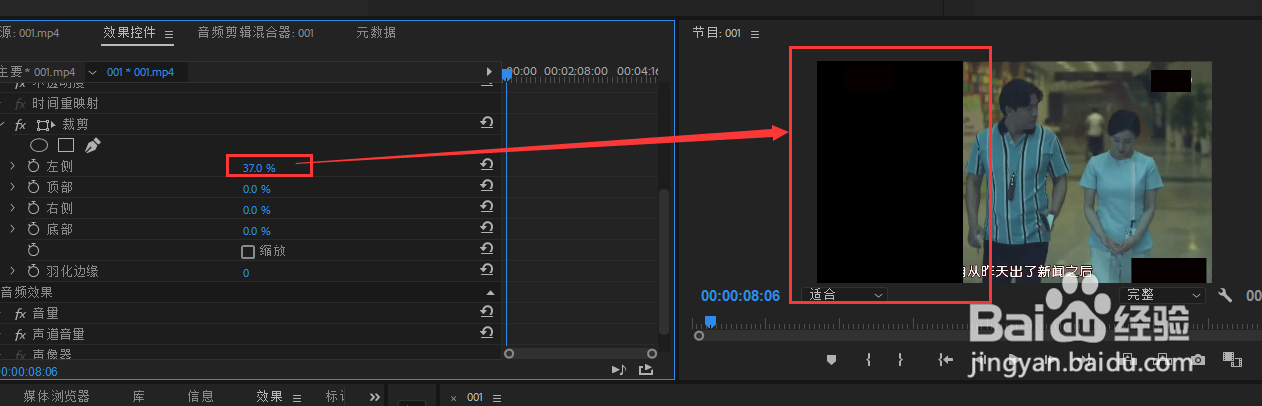The width and height of the screenshot is (1262, 406).
Task: Enable the 缩放 checkbox
Action: [x=248, y=252]
